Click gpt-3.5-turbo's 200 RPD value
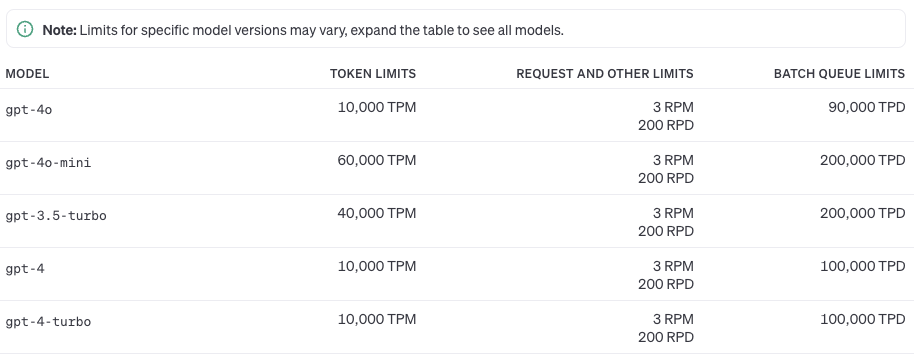922x361 pixels. tap(666, 231)
